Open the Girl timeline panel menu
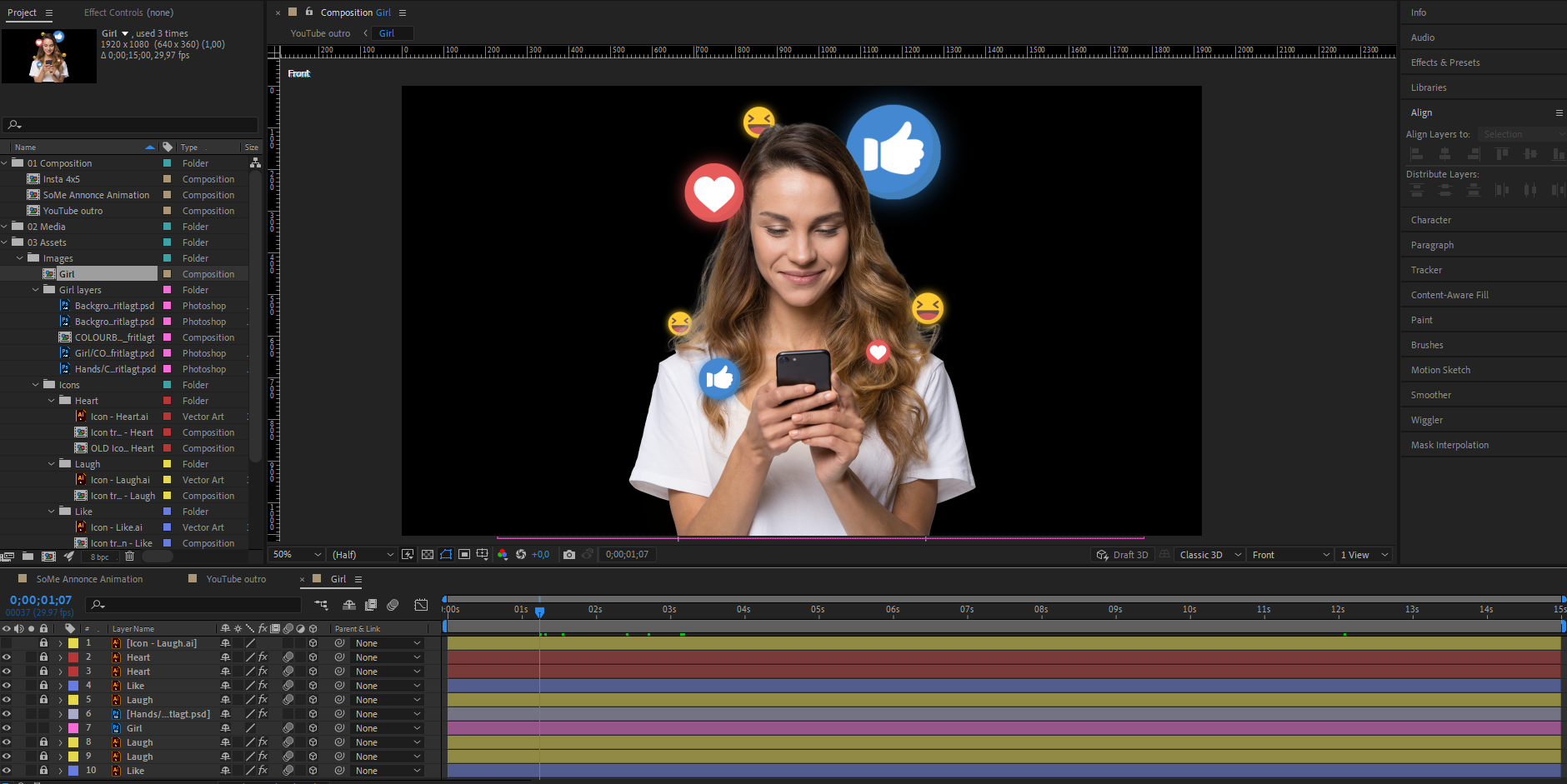This screenshot has width=1567, height=784. 358,579
